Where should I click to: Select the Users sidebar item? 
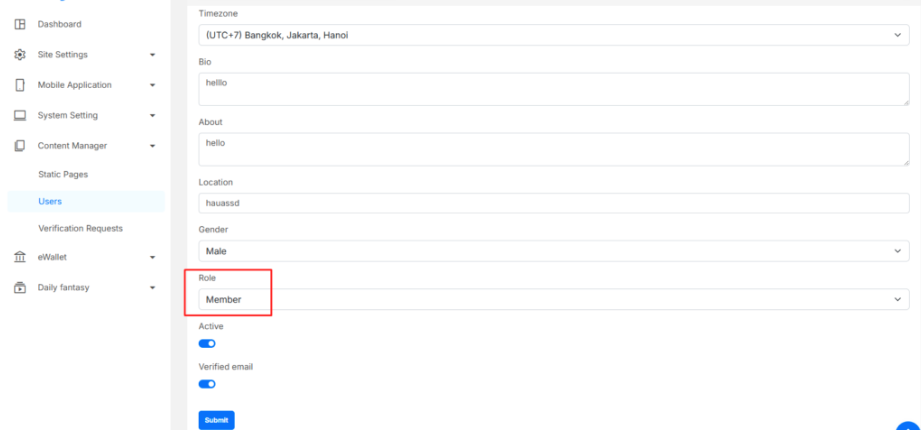click(50, 201)
